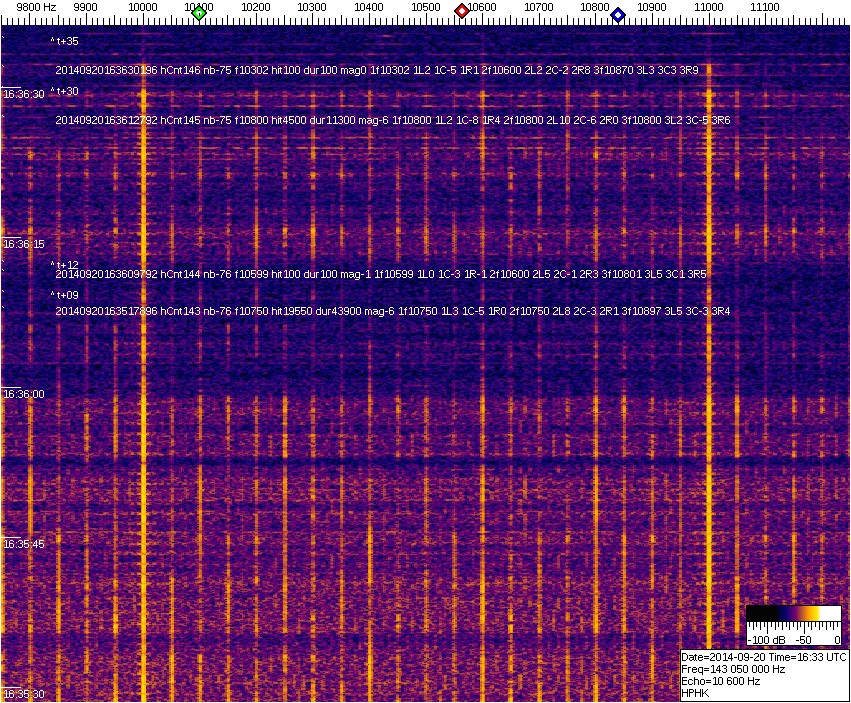Click the Freq=143 050 000 Hz info text

coord(733,669)
